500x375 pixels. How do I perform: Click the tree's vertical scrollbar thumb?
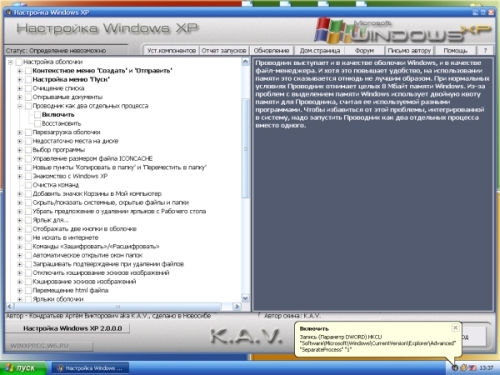pos(245,148)
